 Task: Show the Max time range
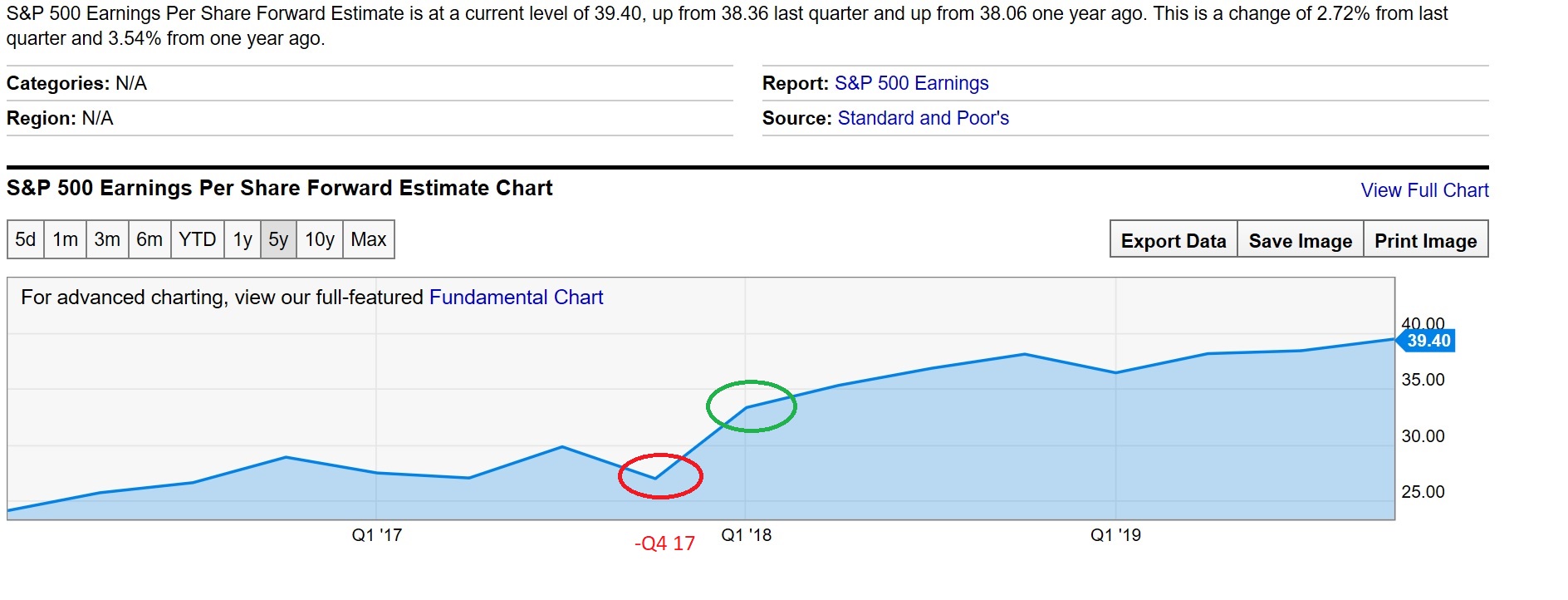tap(369, 240)
